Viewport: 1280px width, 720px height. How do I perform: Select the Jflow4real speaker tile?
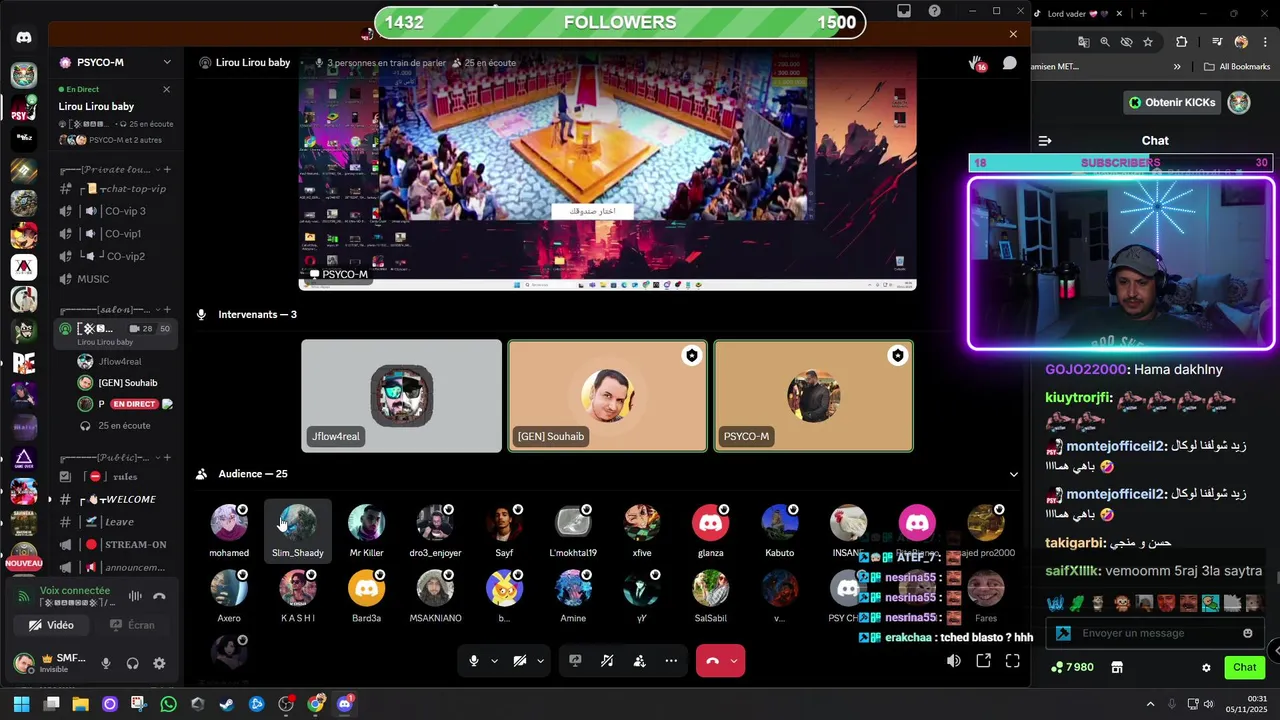(x=401, y=396)
